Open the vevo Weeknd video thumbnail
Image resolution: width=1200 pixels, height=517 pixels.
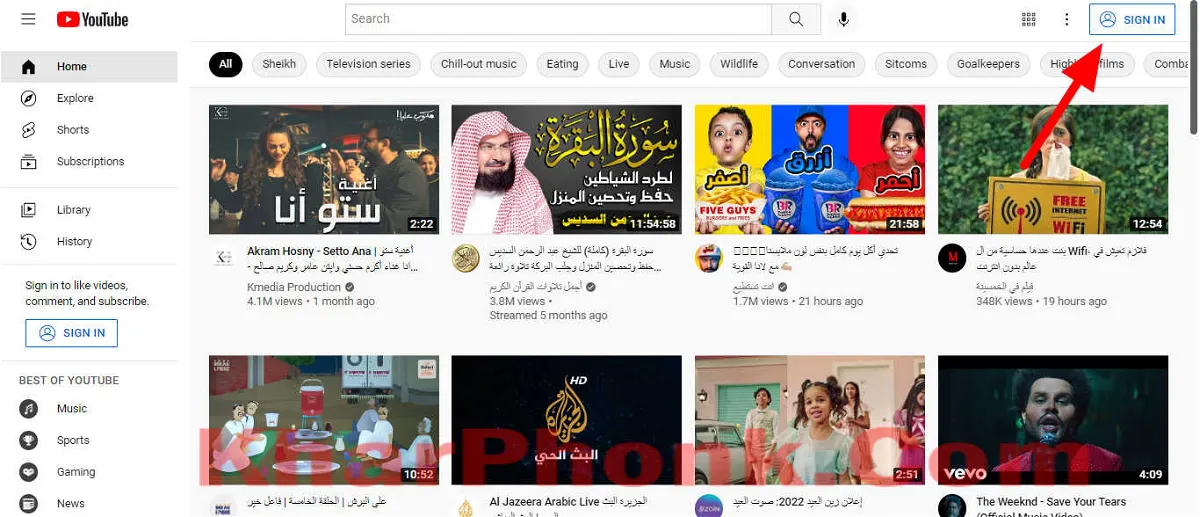1053,420
